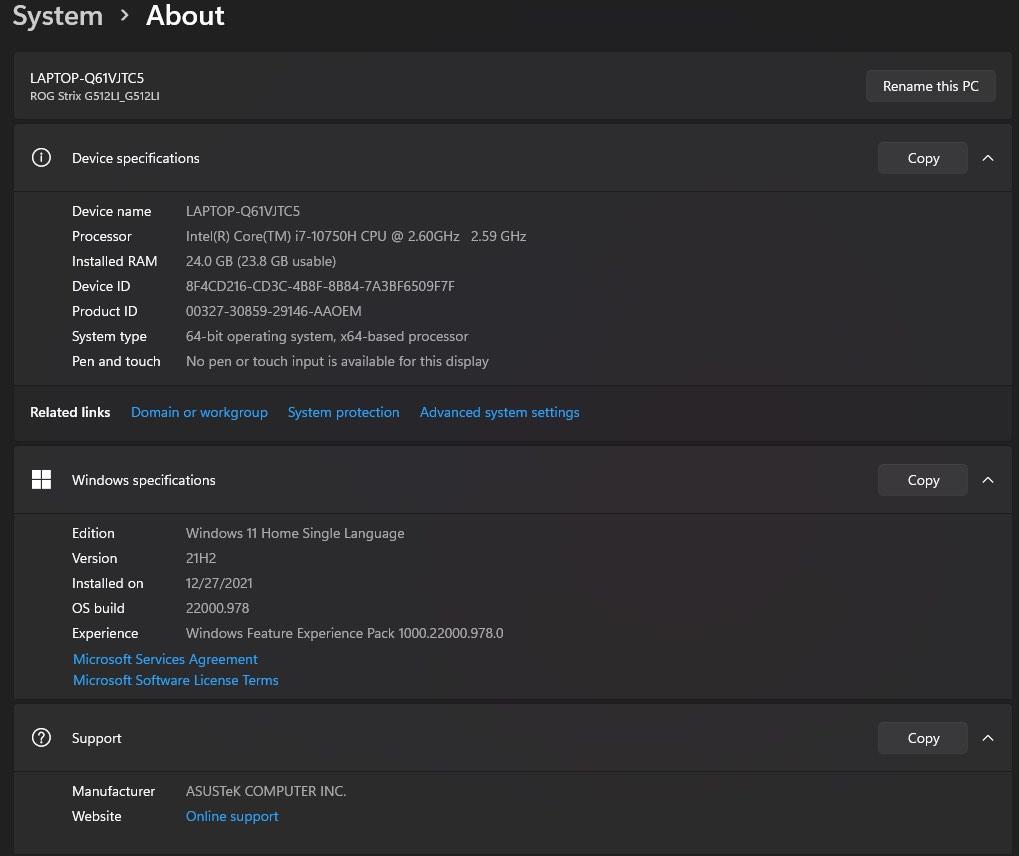Click the OS build value 22000.978
This screenshot has width=1019, height=856.
pyautogui.click(x=217, y=608)
